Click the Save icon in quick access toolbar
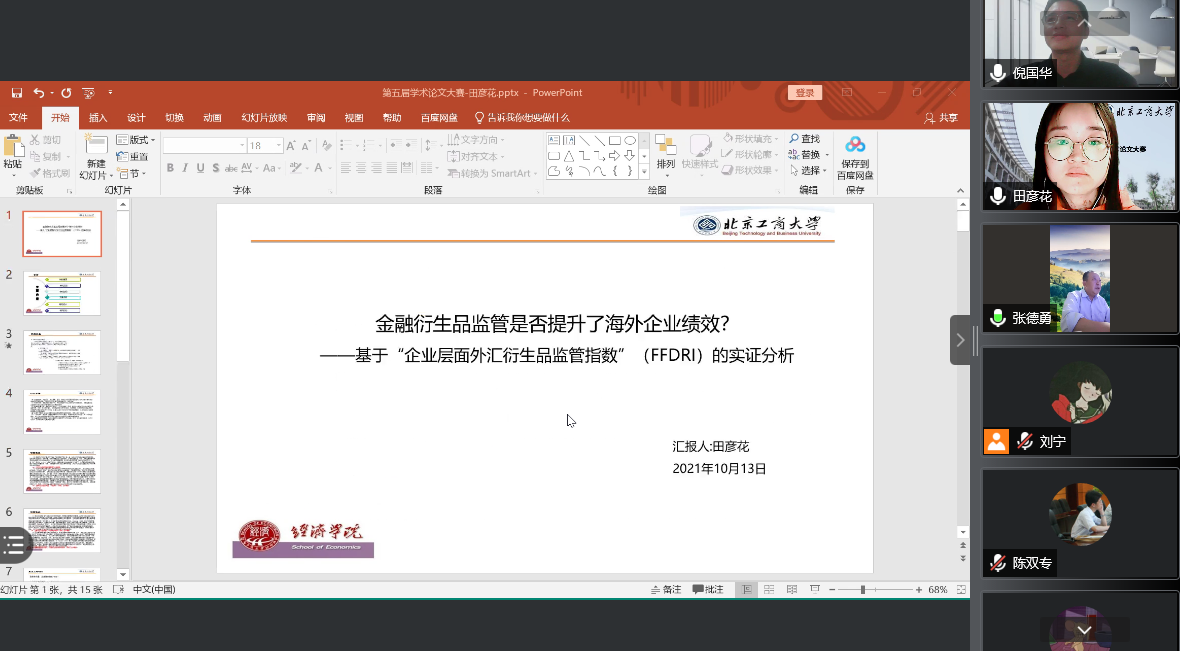The image size is (1180, 651). tap(17, 93)
